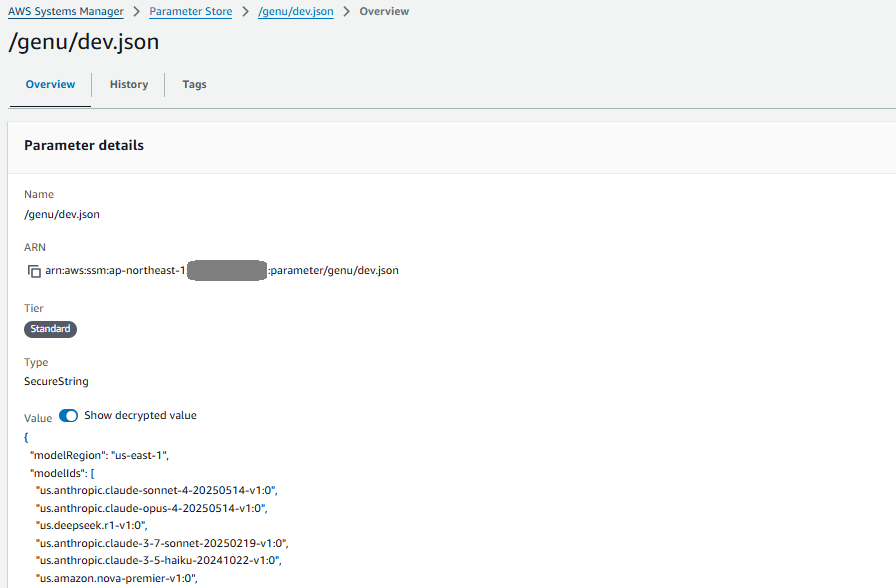Screen dimensions: 896x588
Task: Click the Standard tier badge
Action: 50,329
